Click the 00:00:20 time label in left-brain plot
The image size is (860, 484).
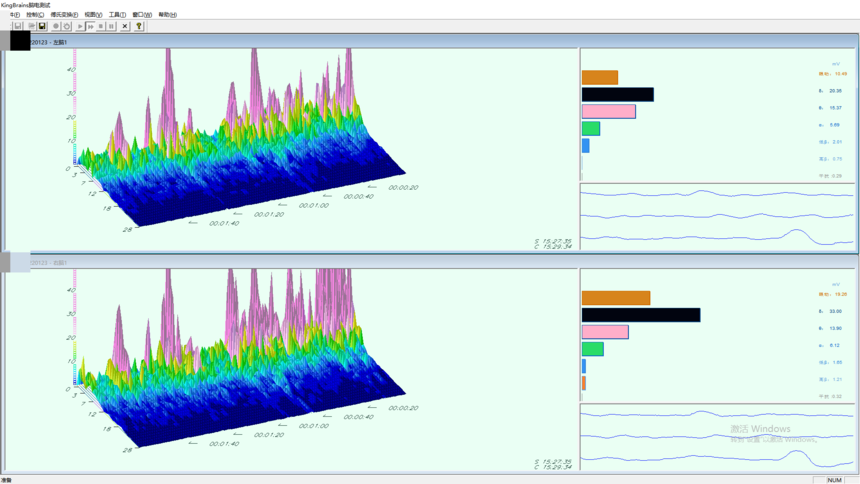(x=403, y=188)
